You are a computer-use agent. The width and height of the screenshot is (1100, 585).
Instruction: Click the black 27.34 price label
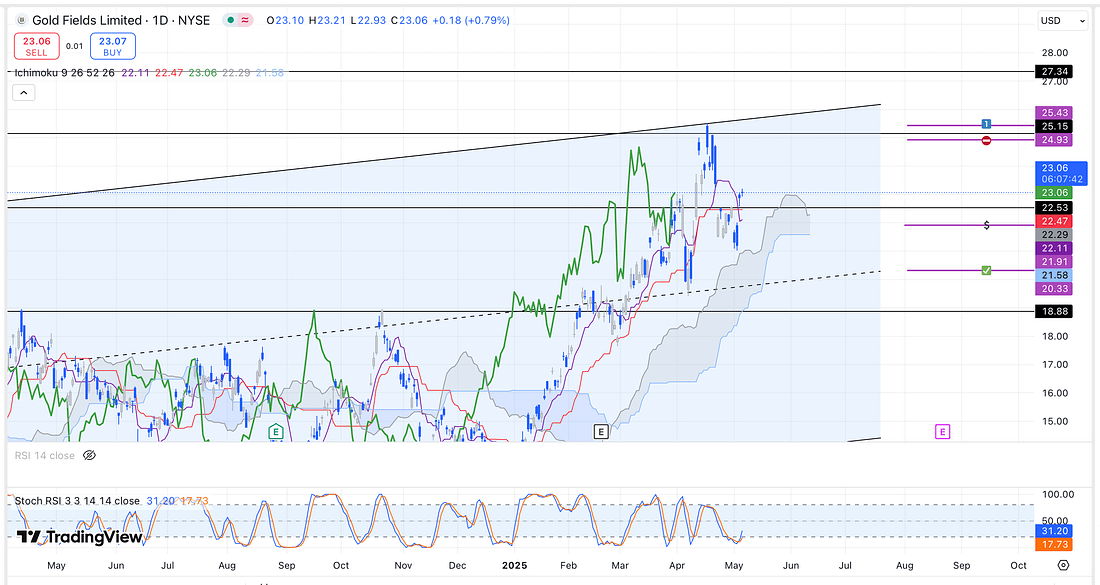[1054, 72]
